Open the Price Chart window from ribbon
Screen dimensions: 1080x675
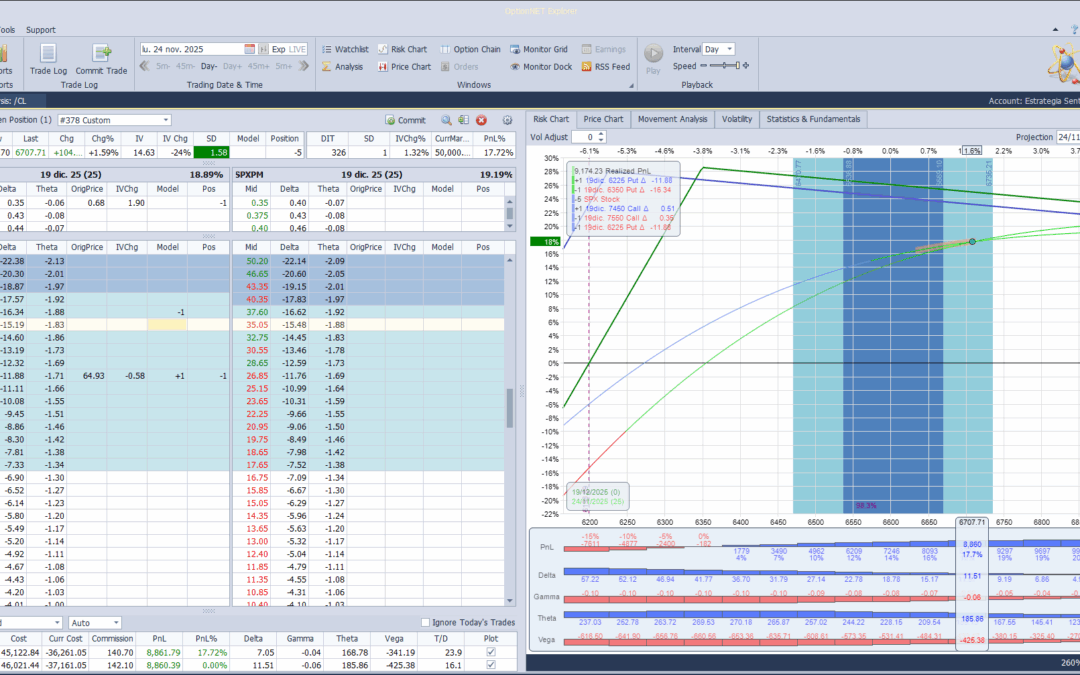pyautogui.click(x=404, y=67)
